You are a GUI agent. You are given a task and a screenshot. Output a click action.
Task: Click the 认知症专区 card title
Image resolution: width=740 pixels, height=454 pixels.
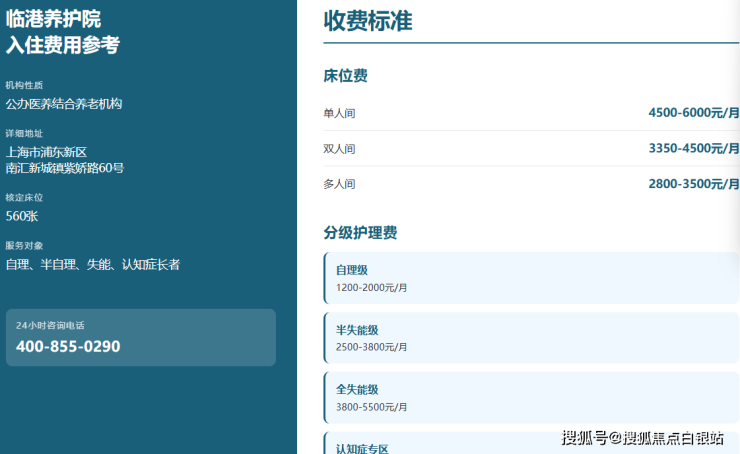tap(362, 448)
